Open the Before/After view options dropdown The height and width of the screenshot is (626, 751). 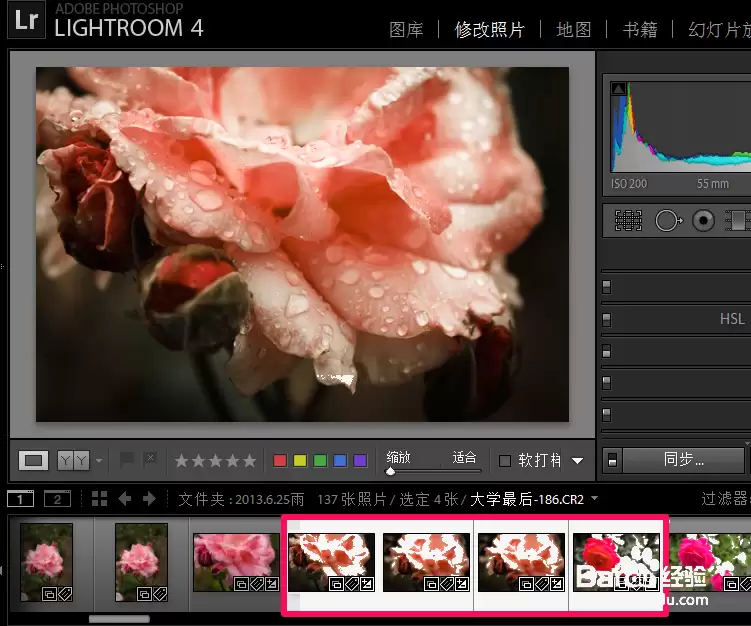point(99,461)
